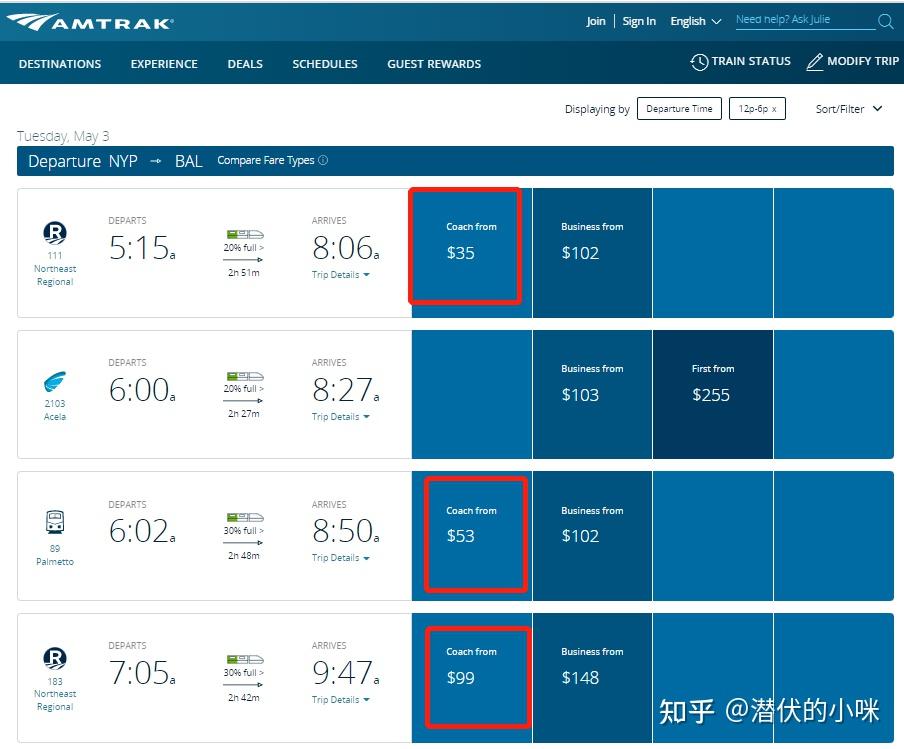Select Business from $103 on the Acela
Screen dimensions: 904x749
pyautogui.click(x=592, y=394)
